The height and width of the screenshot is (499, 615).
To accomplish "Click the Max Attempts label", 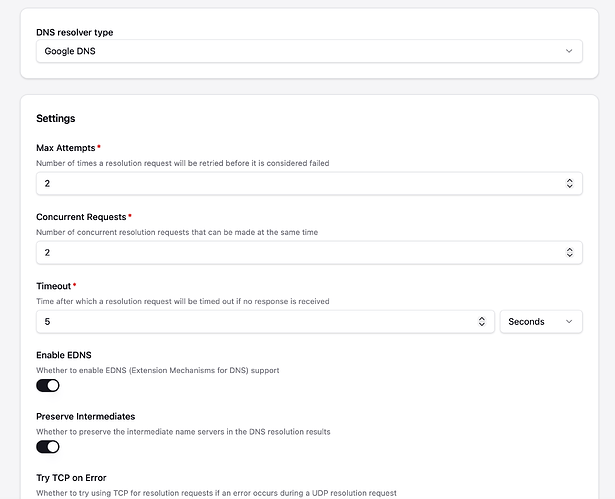I will [66, 148].
